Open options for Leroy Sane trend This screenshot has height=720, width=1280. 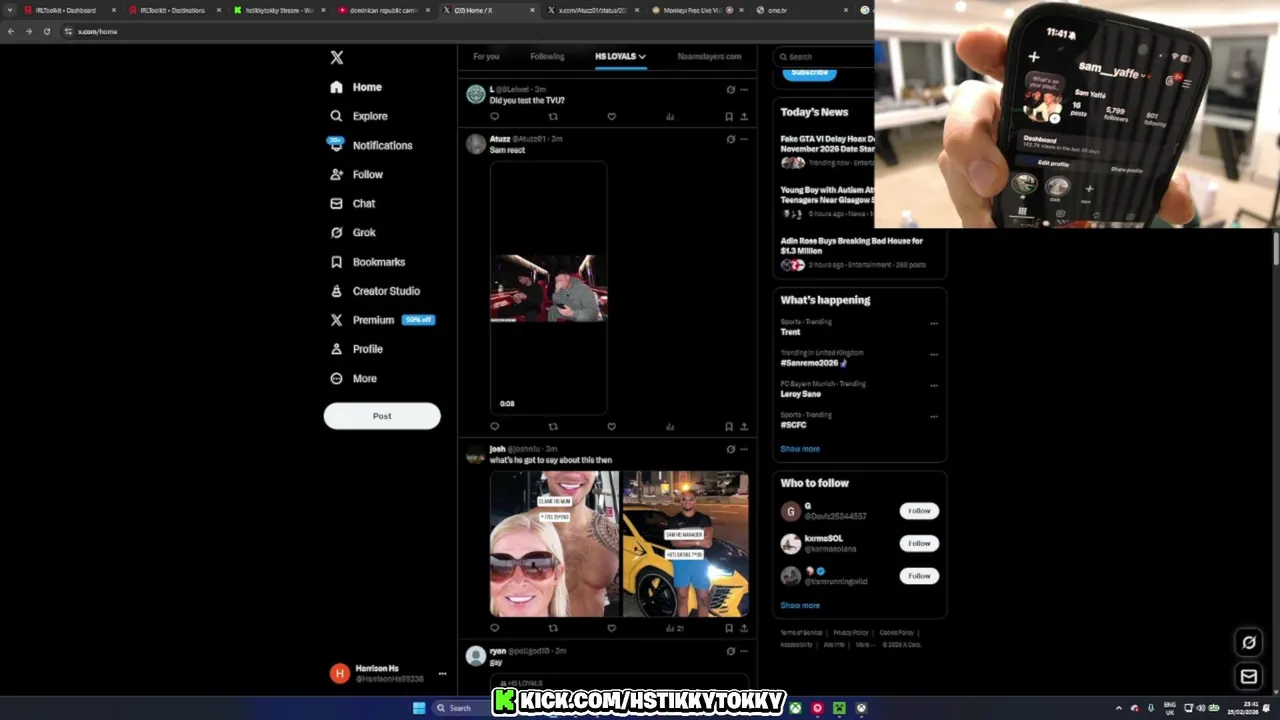coord(934,385)
